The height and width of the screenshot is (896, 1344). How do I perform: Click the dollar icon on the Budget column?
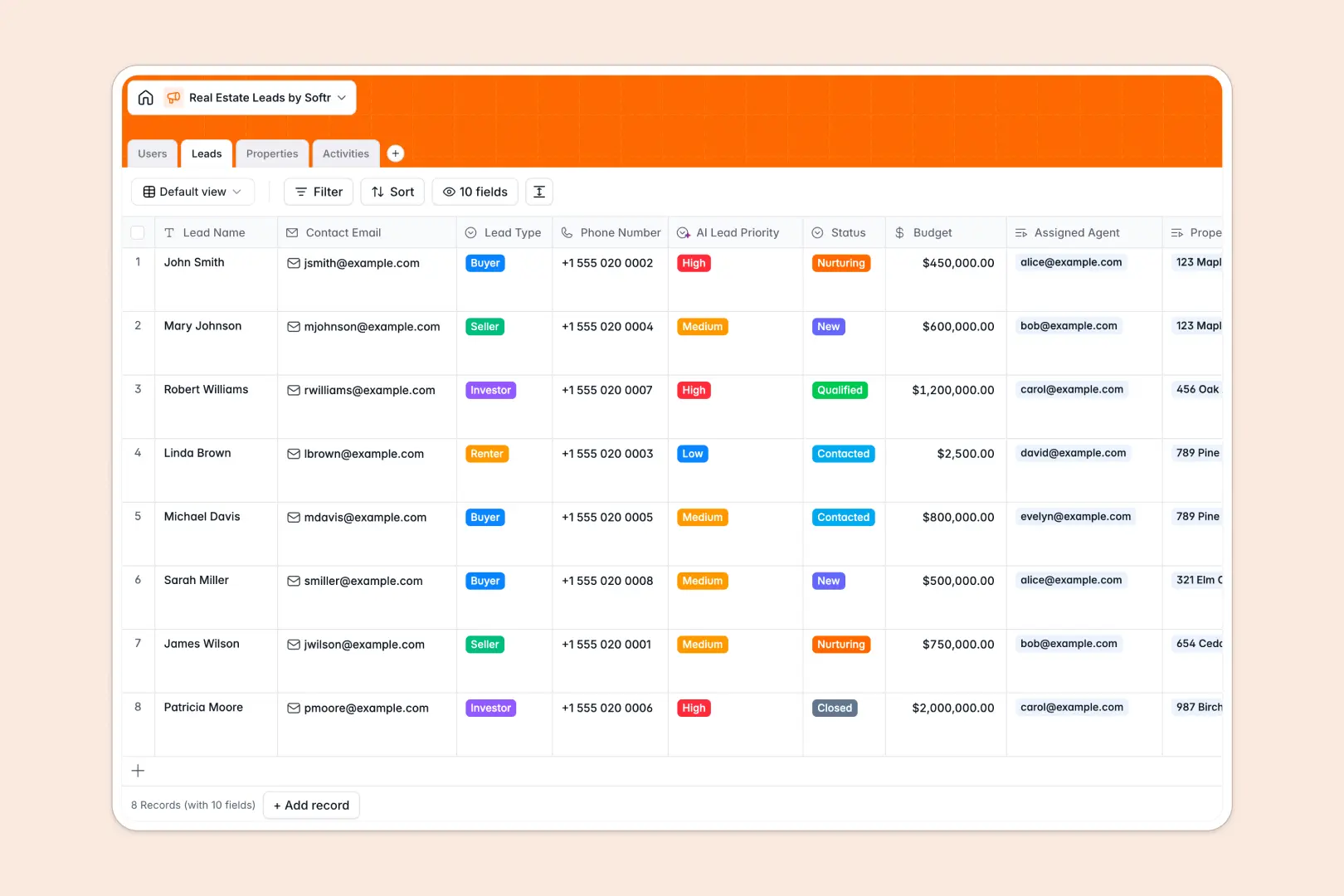click(x=899, y=232)
